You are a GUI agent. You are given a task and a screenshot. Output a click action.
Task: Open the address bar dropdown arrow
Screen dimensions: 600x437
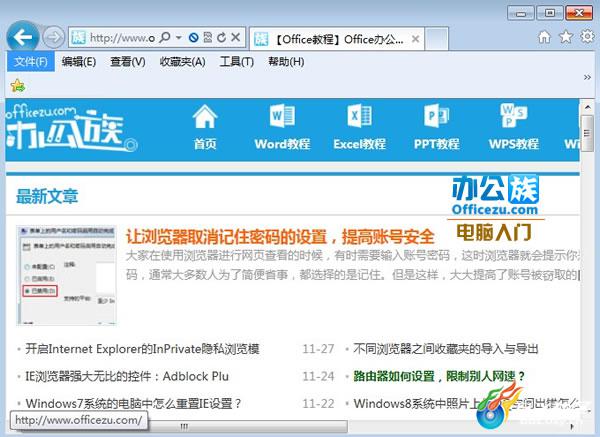178,37
